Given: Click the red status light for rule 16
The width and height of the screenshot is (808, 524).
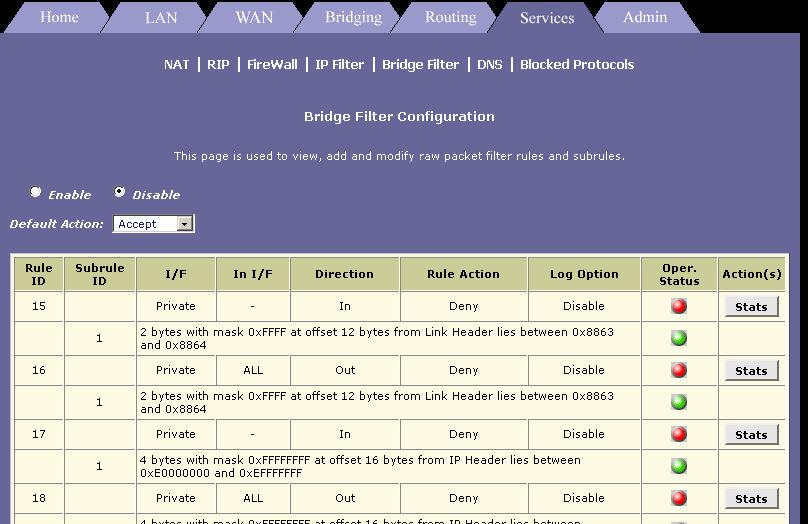Looking at the screenshot, I should tap(679, 370).
